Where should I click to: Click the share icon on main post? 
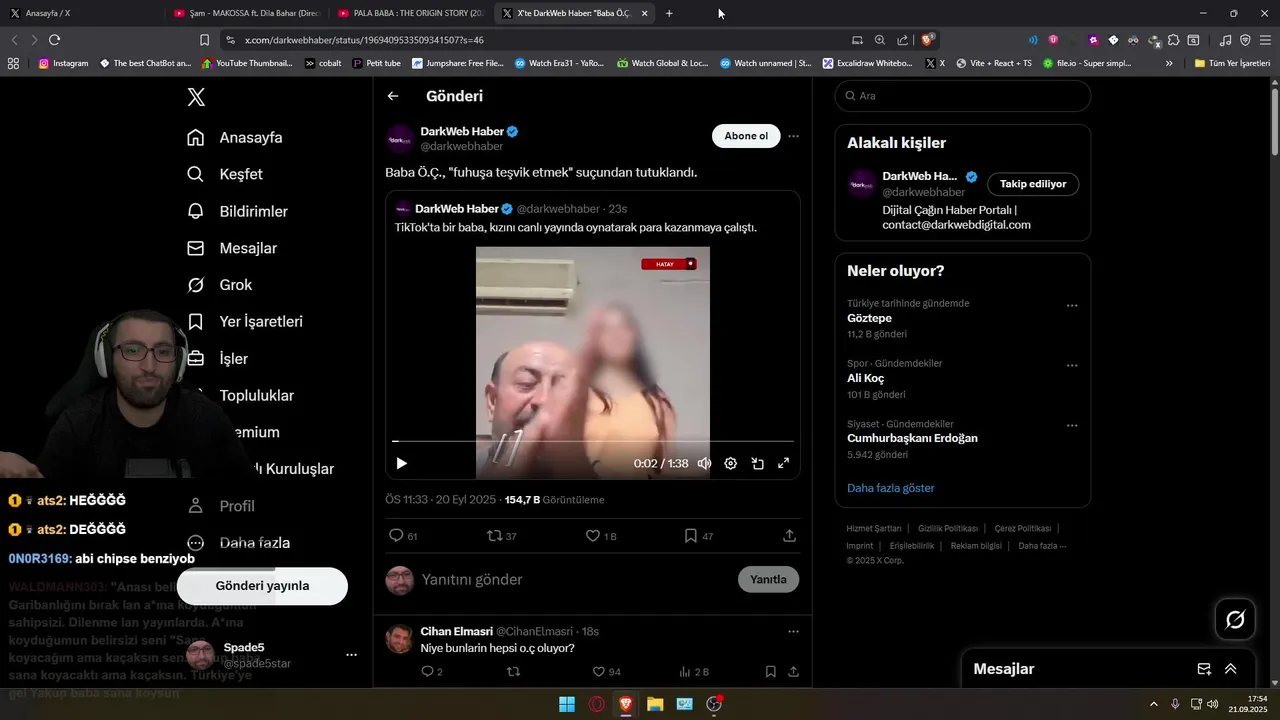tap(789, 536)
